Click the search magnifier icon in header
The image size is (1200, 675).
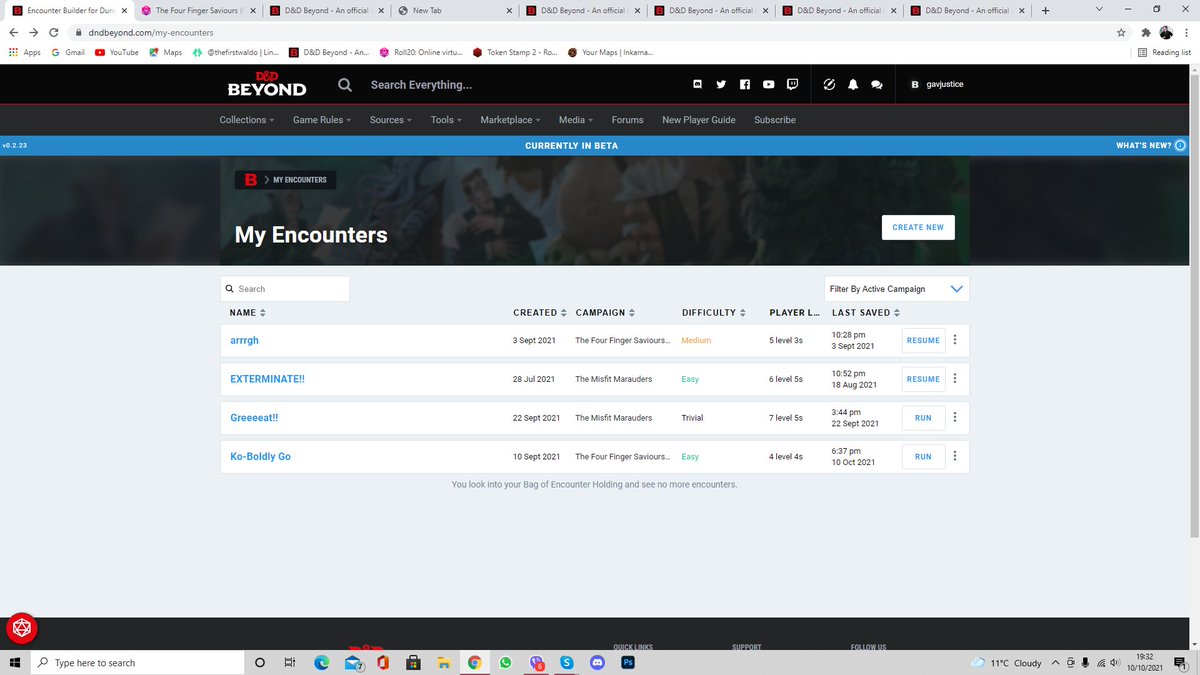345,85
